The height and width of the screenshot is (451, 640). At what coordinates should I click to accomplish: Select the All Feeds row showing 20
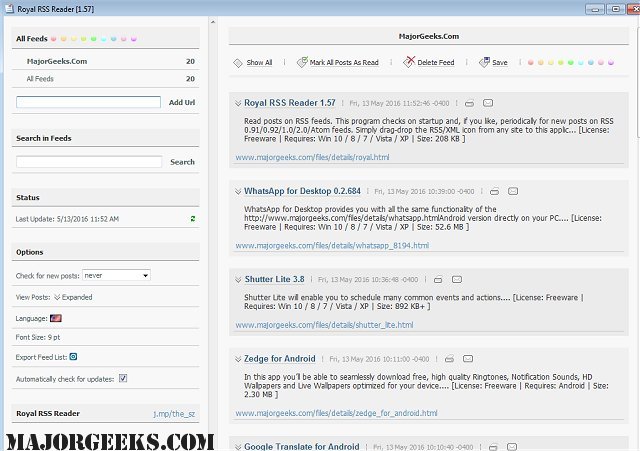tap(105, 79)
